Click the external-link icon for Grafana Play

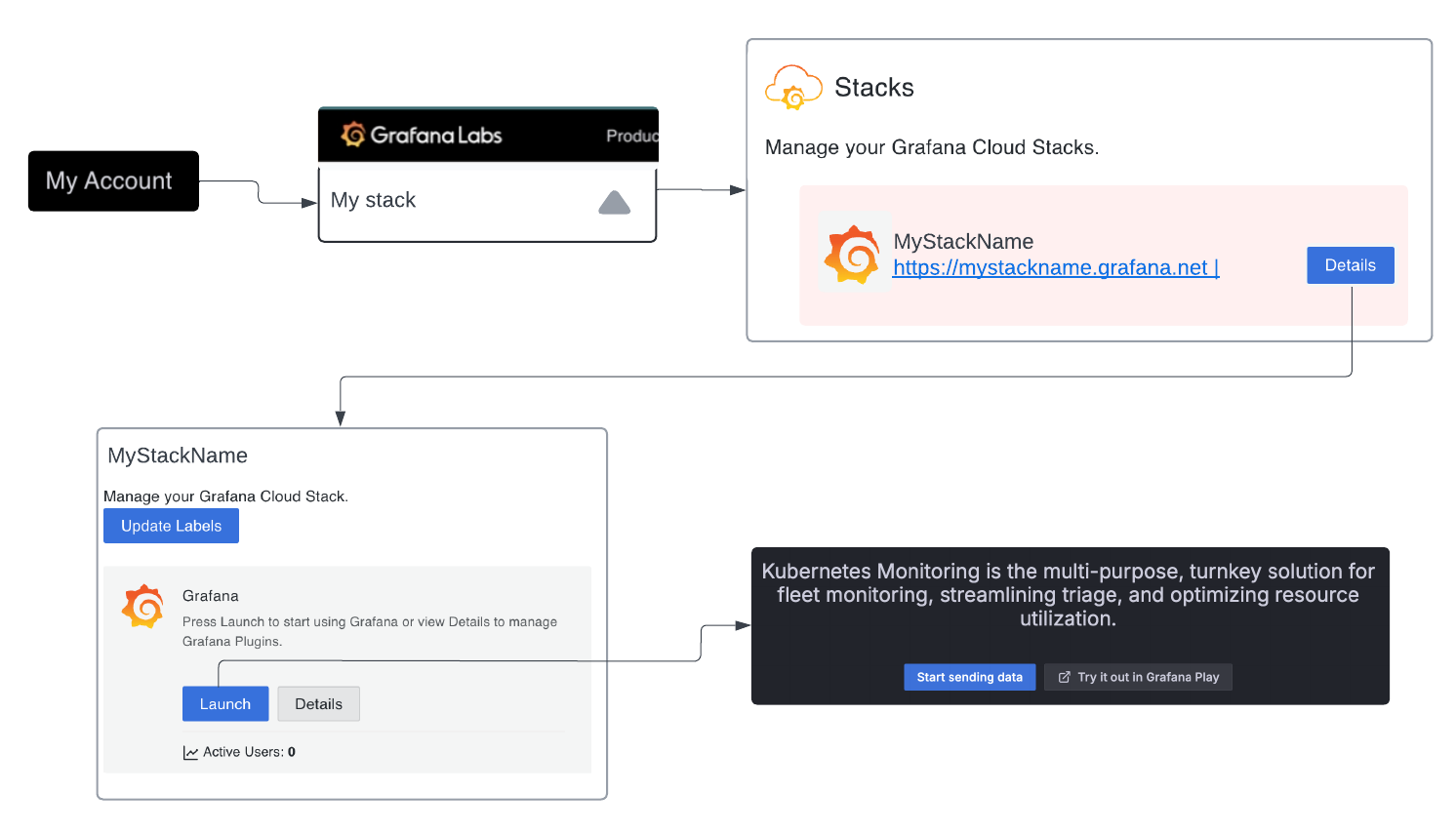(x=1064, y=677)
